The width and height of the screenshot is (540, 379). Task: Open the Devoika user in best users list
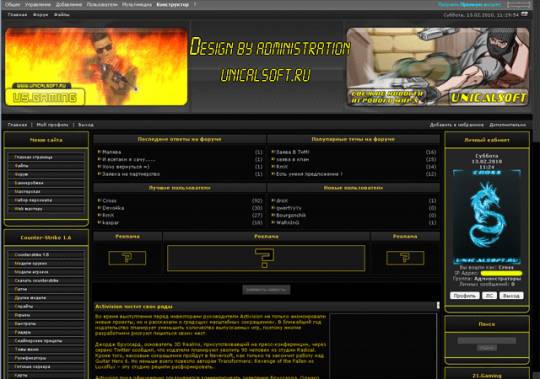[113, 208]
